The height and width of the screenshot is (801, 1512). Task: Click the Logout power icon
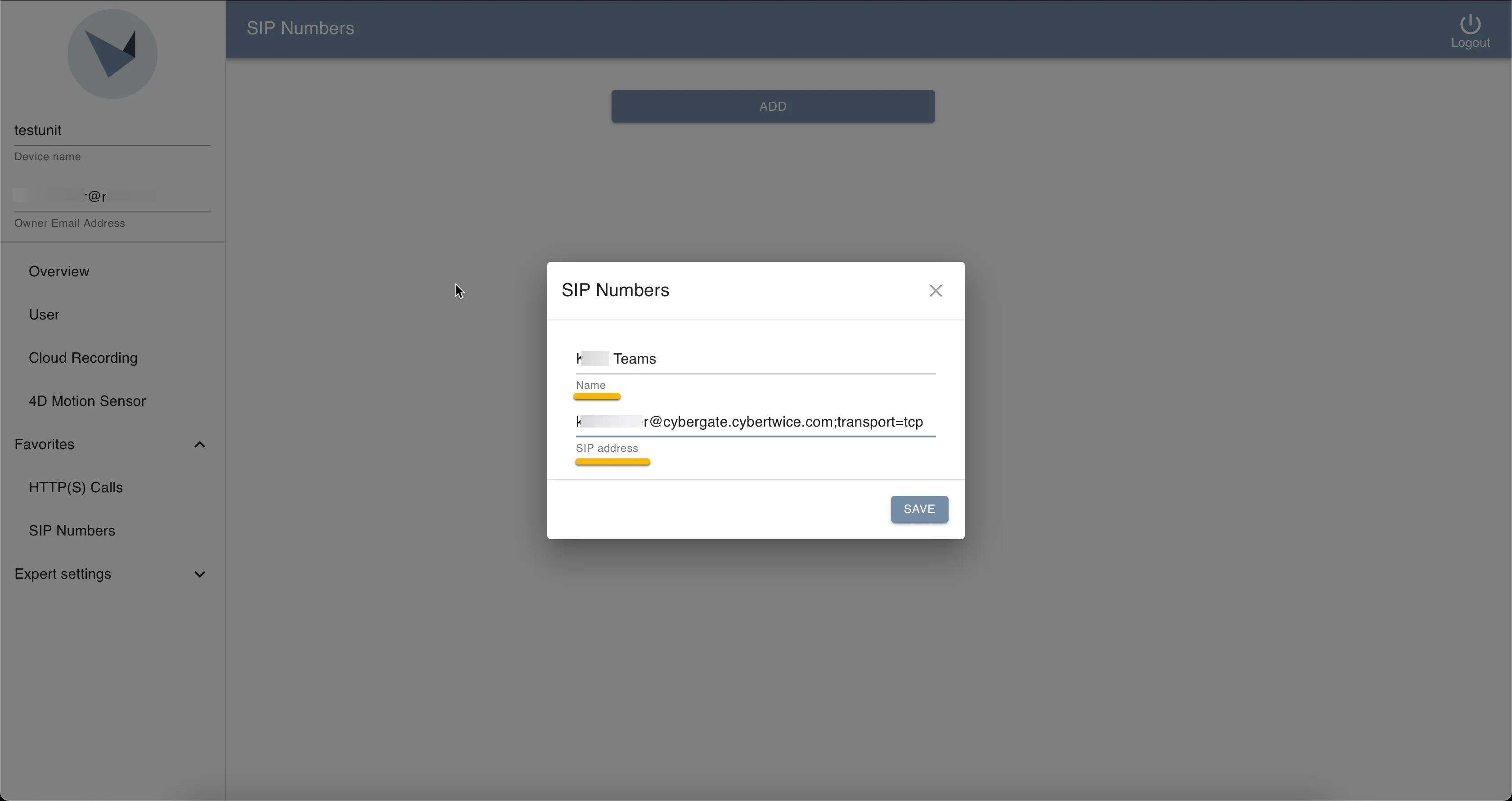tap(1470, 24)
